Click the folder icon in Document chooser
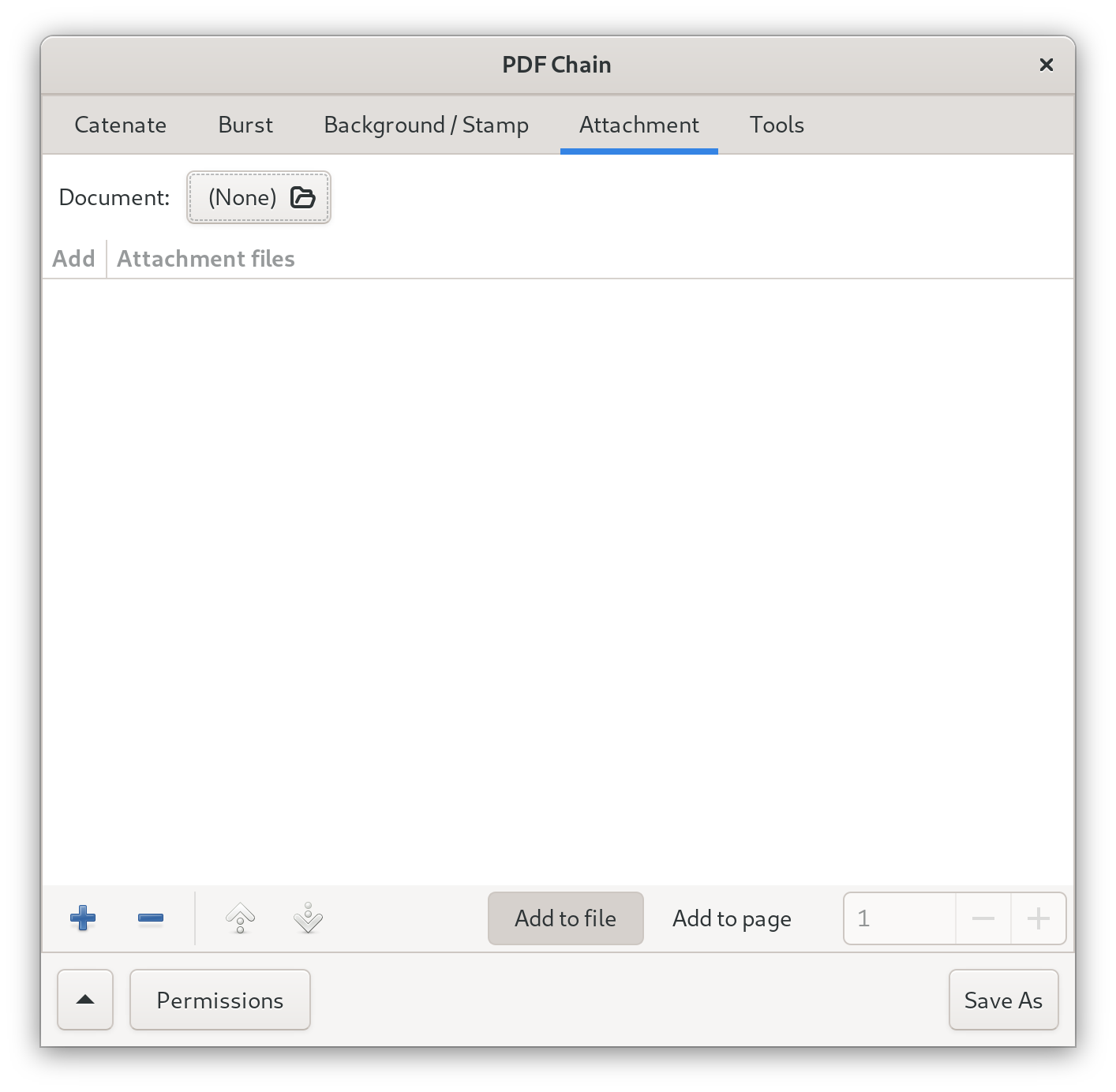 303,197
